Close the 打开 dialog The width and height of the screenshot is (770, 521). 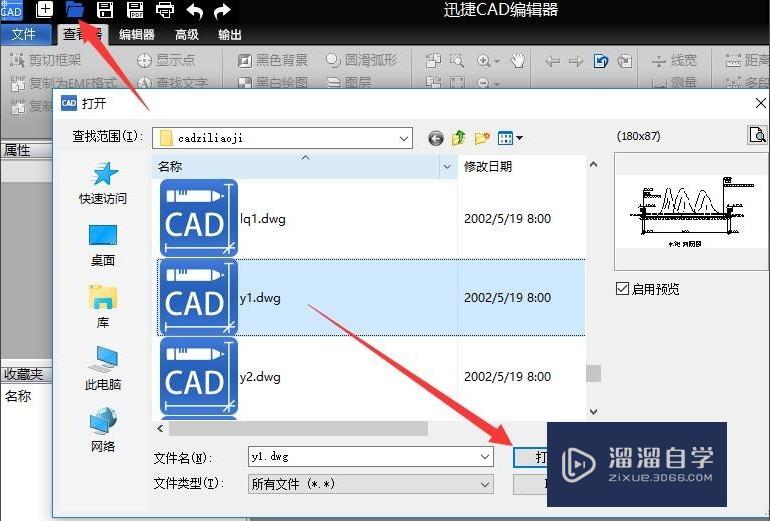click(760, 103)
